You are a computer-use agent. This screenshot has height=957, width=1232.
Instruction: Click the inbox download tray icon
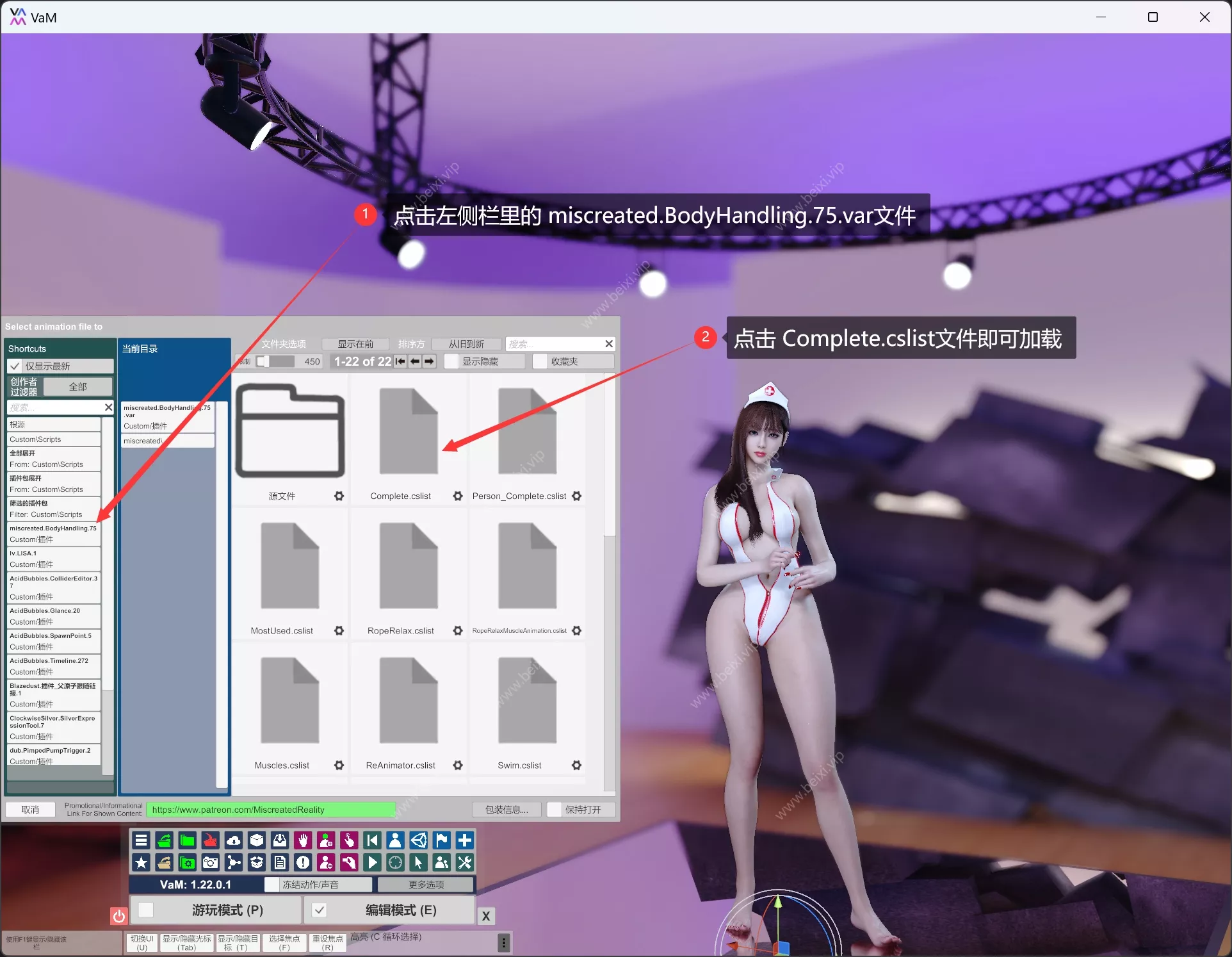(280, 840)
